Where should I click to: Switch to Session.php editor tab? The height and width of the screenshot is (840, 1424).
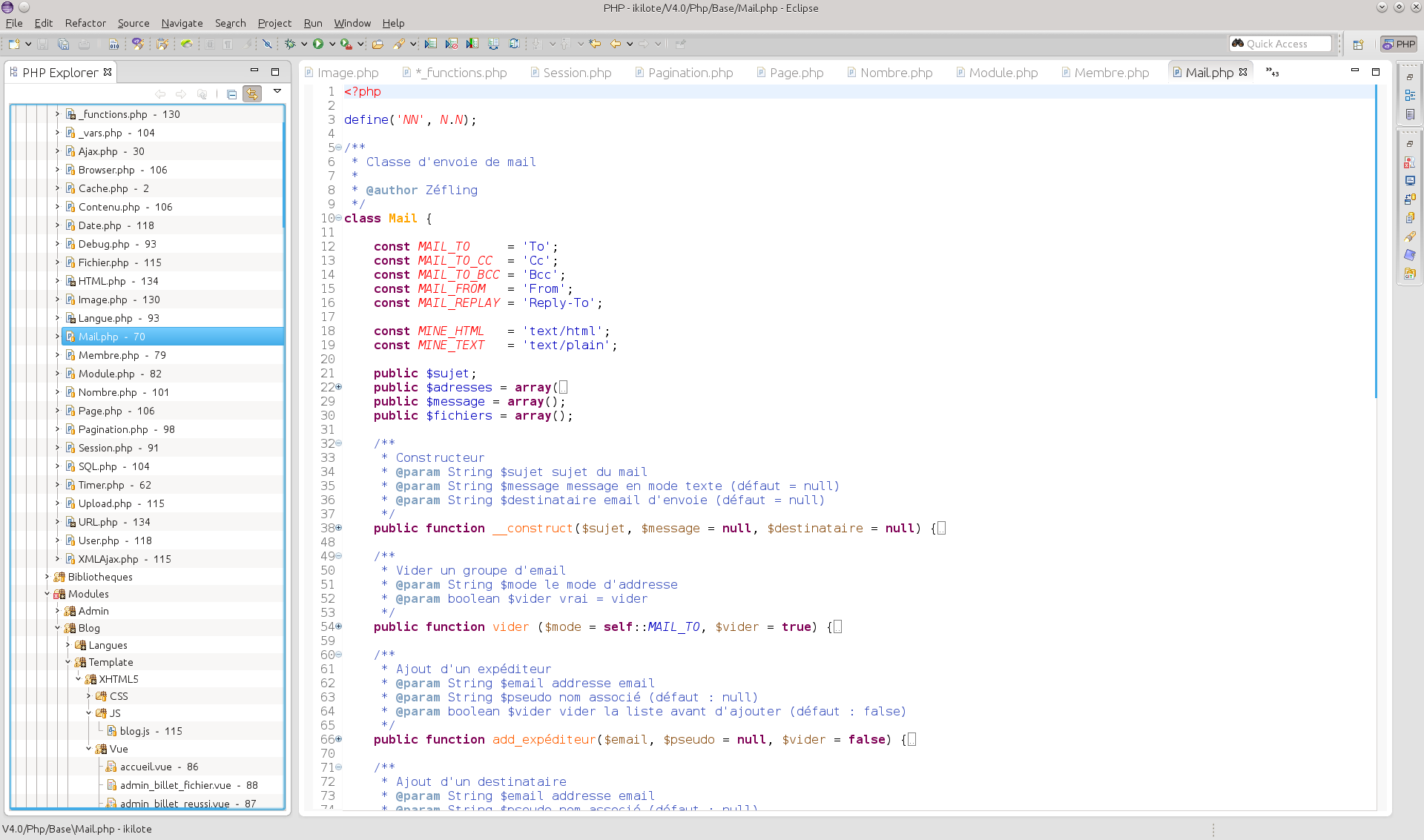[x=576, y=73]
